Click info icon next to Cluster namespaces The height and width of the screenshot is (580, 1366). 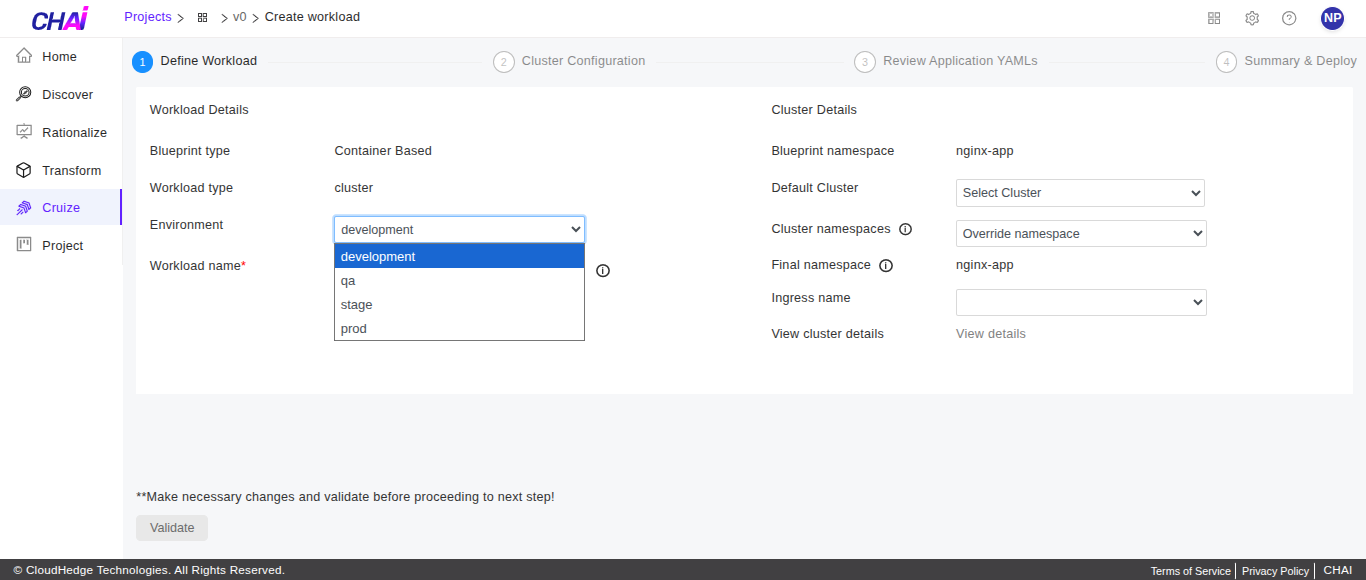pyautogui.click(x=905, y=229)
